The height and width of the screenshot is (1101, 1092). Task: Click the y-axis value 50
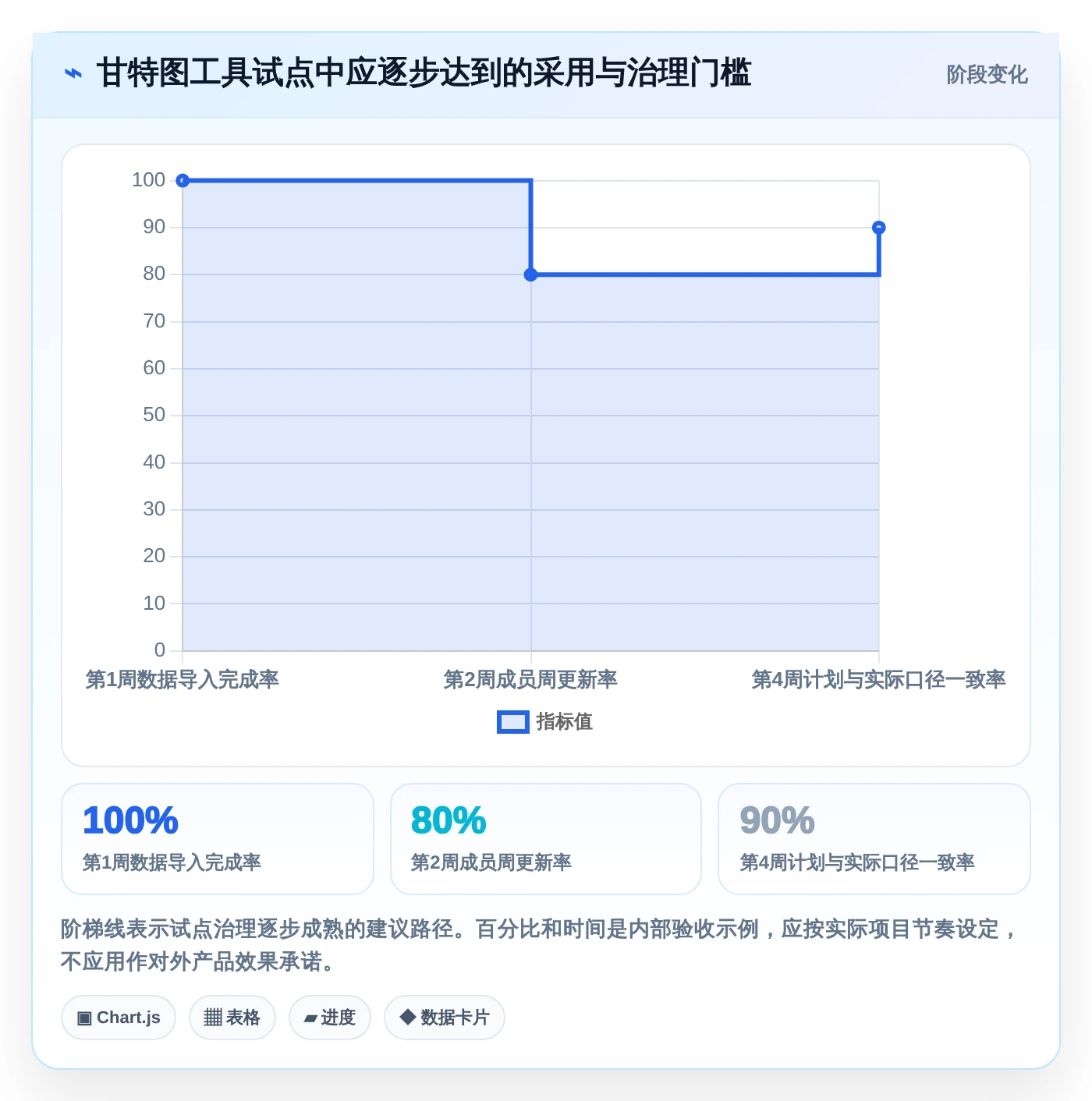point(154,415)
